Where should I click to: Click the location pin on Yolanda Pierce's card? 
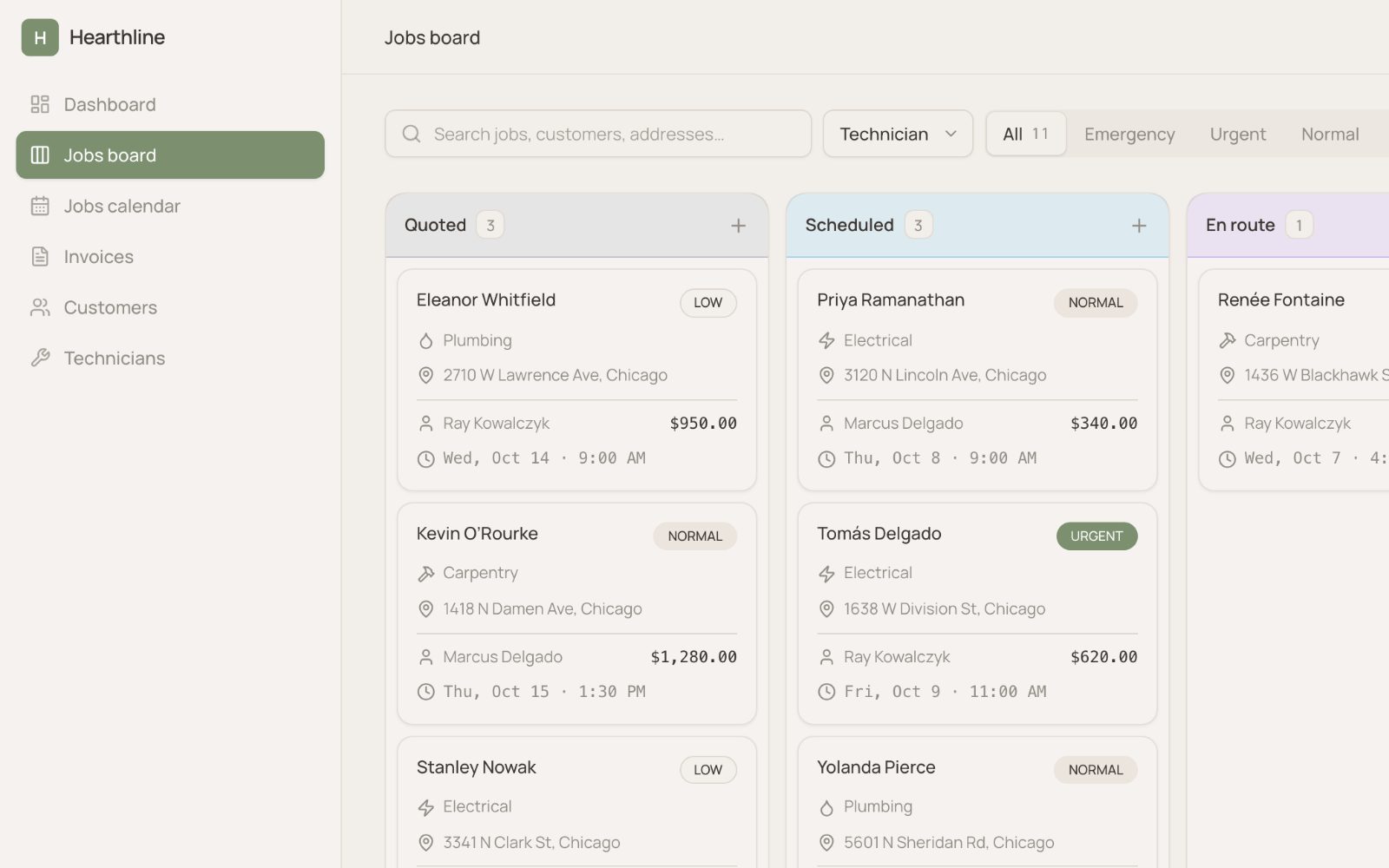(826, 843)
